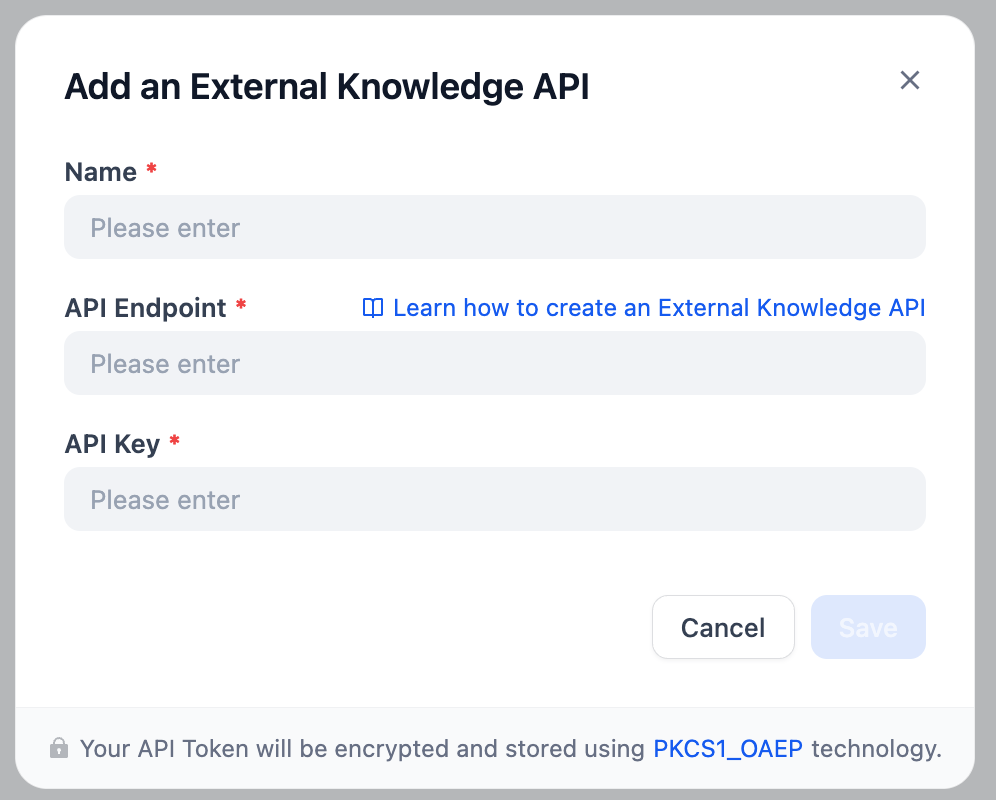Click the API Endpoint field label
The width and height of the screenshot is (996, 800).
(x=145, y=308)
